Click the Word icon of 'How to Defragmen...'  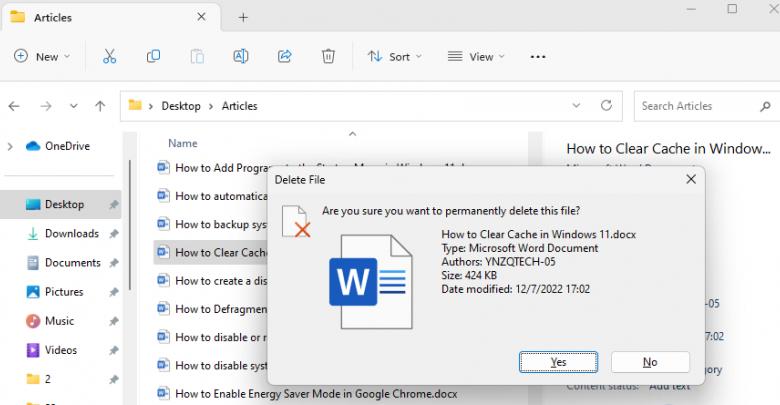(x=163, y=308)
